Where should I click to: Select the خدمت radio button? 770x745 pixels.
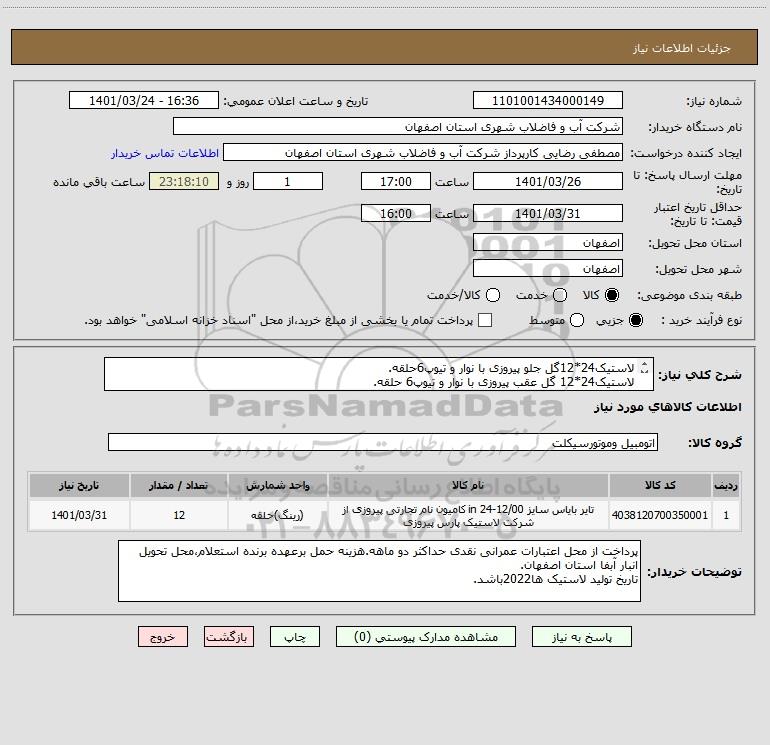(x=560, y=295)
